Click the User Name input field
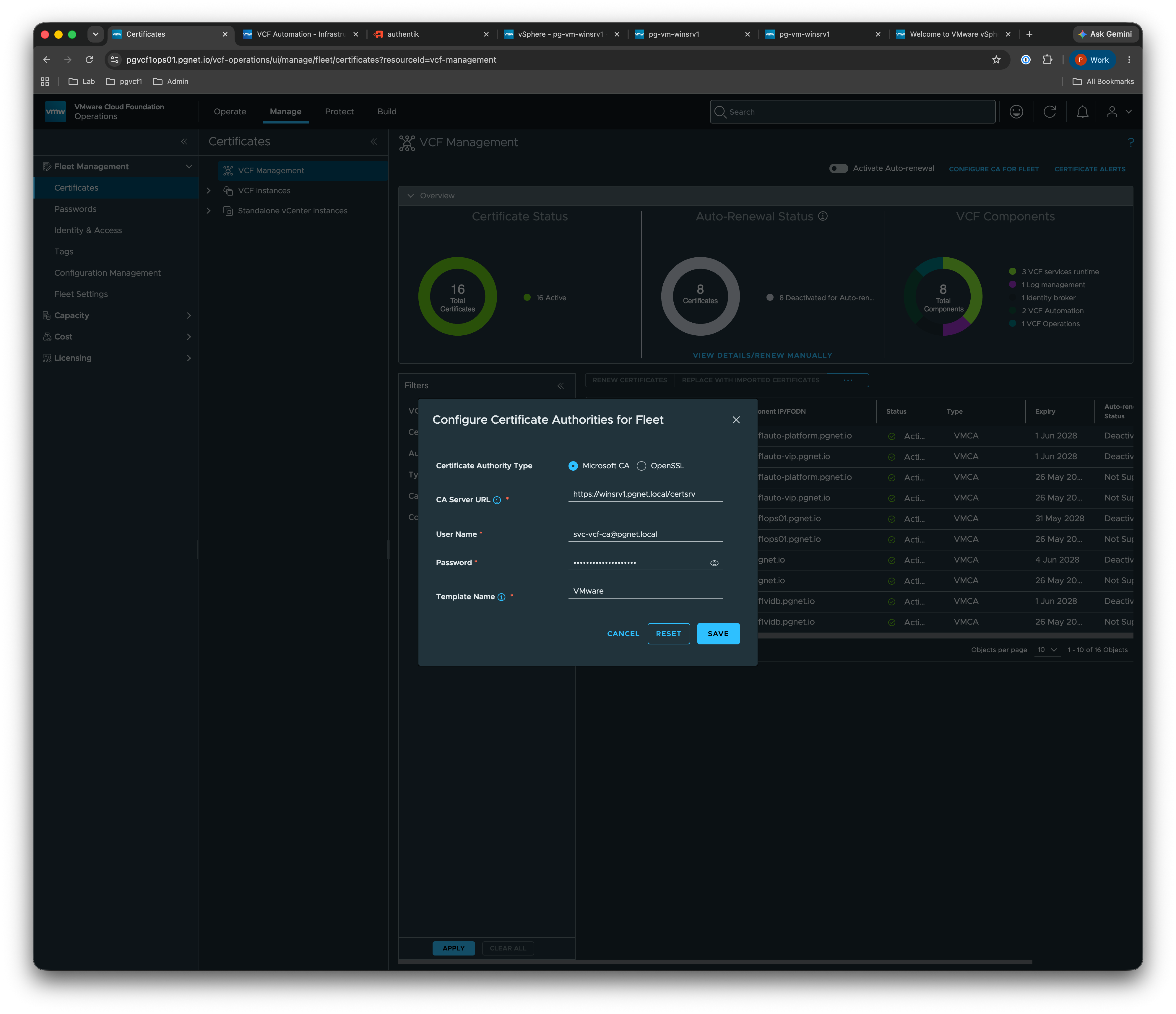Screen dimensions: 1176x1014 pos(645,534)
